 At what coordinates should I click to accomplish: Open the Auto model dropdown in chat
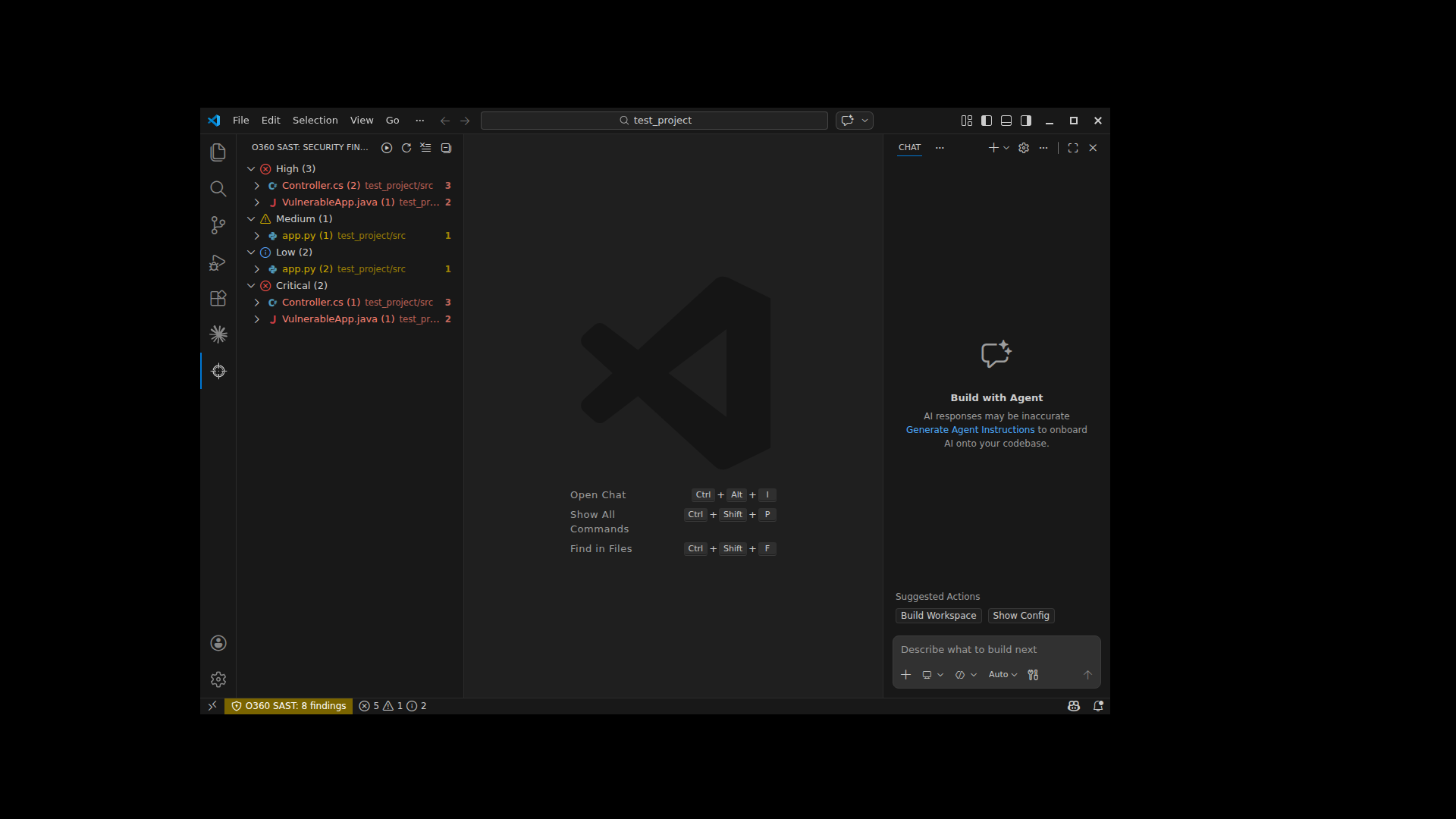[x=1003, y=674]
